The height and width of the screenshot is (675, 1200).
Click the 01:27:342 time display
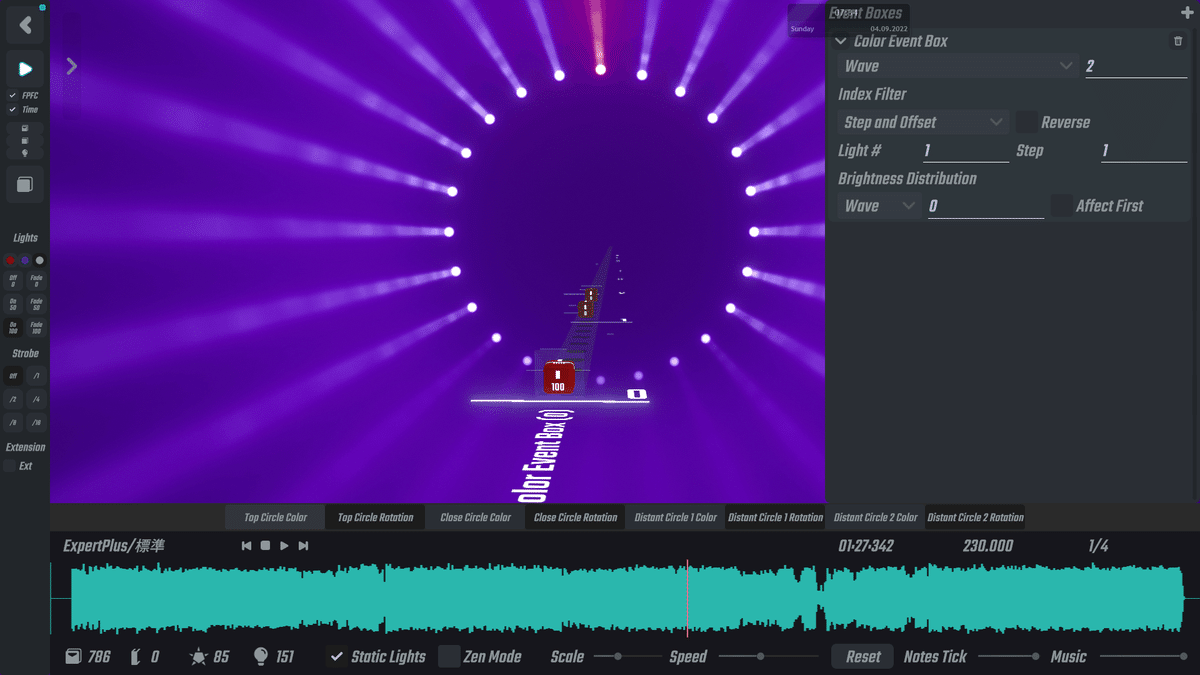[x=866, y=546]
